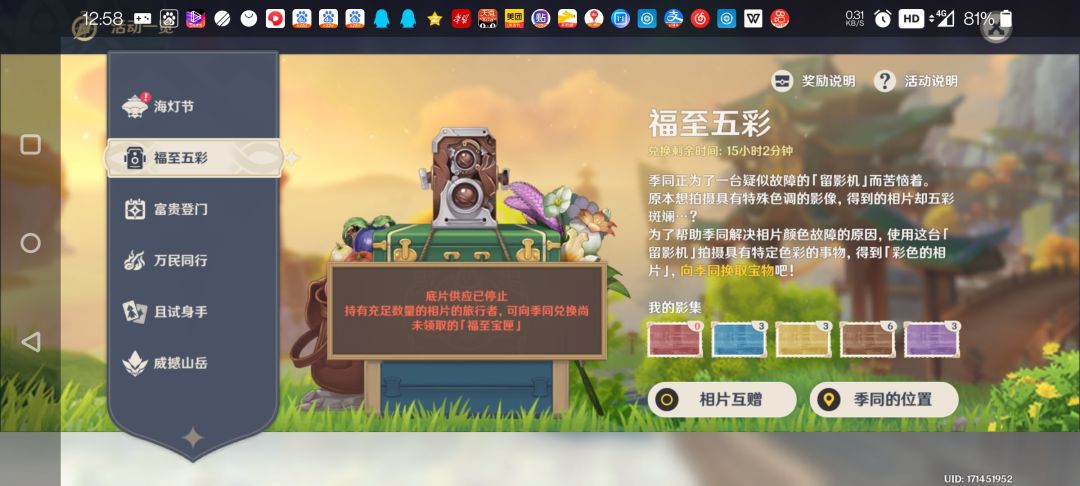The image size is (1080, 486).
Task: Tap the HD call status indicator
Action: [x=911, y=19]
